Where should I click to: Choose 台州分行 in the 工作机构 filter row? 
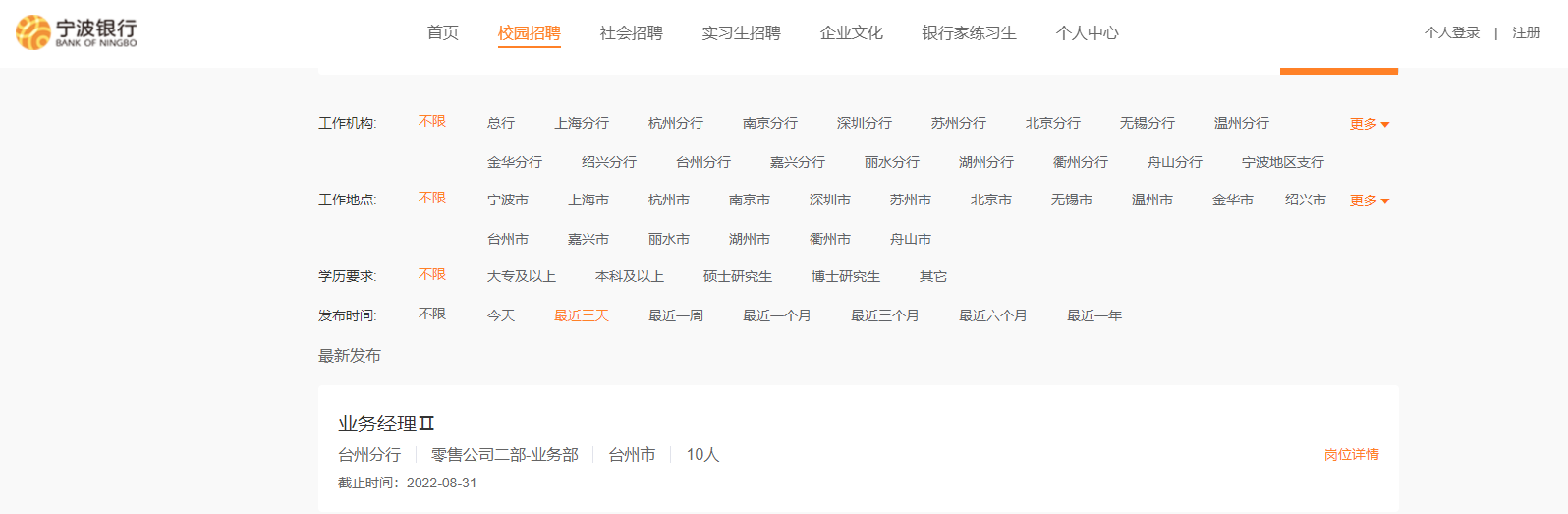tap(703, 162)
